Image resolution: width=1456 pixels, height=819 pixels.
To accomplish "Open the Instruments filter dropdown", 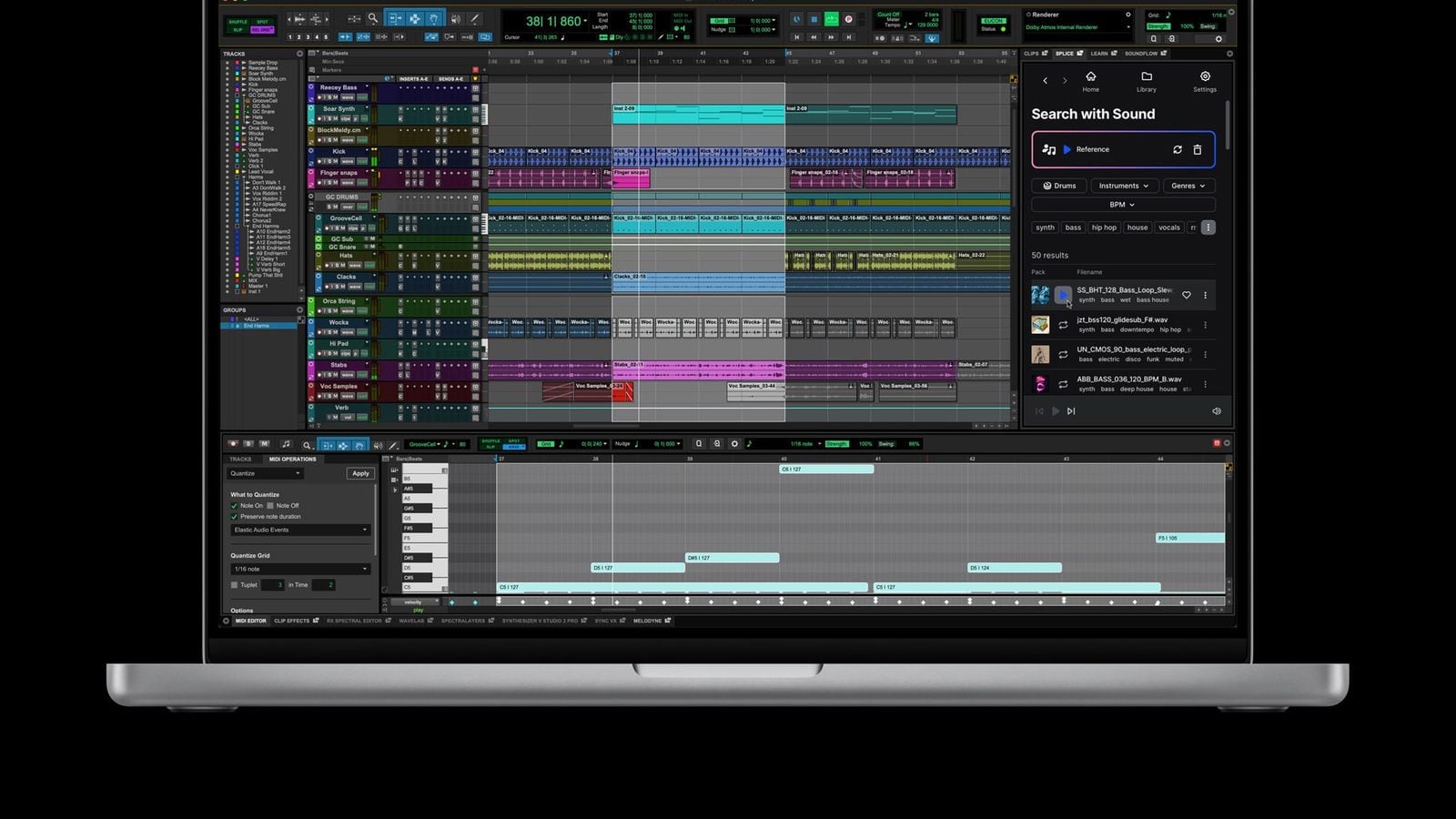I will point(1123,186).
